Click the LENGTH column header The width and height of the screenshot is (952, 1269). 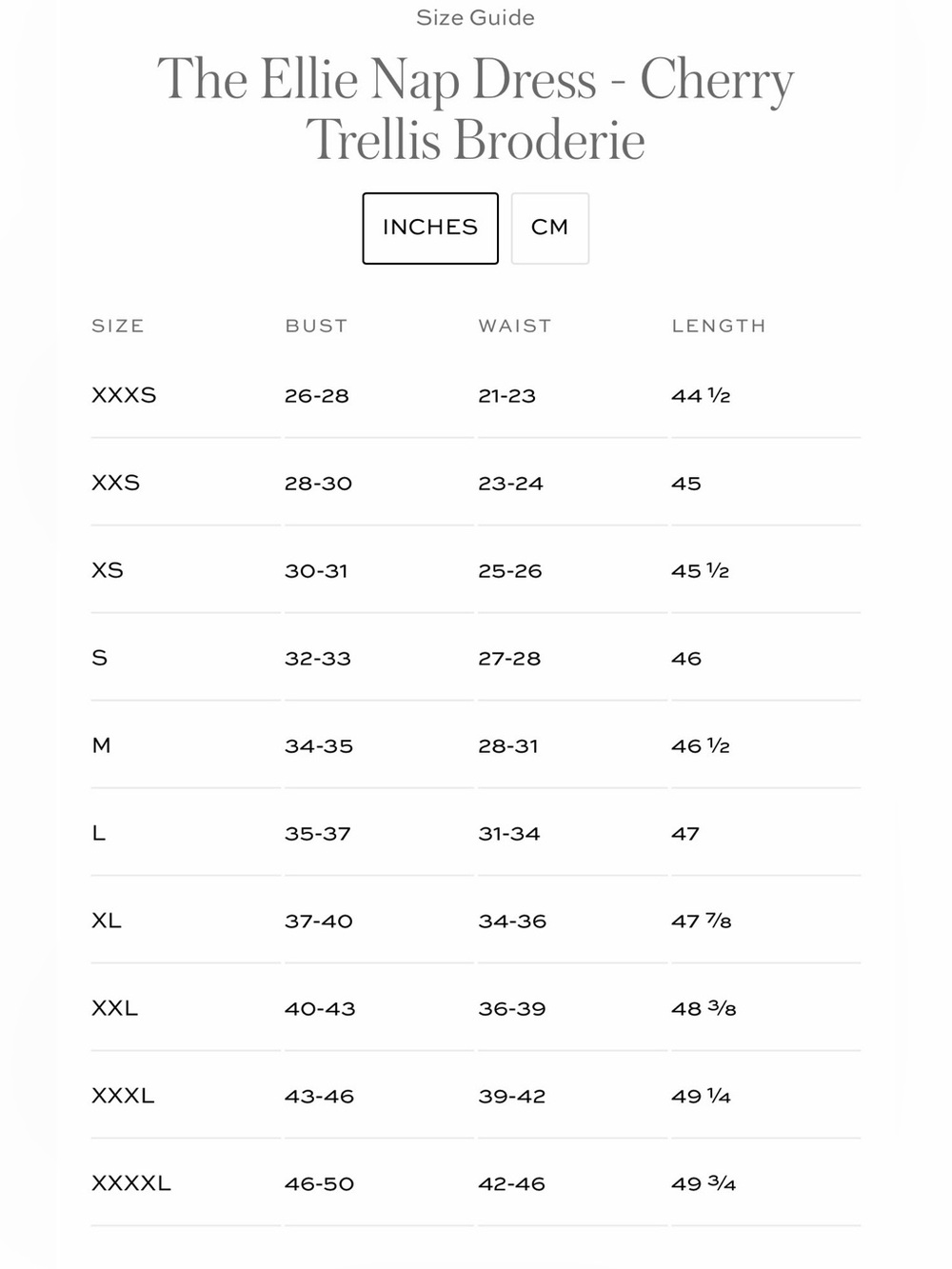click(719, 326)
